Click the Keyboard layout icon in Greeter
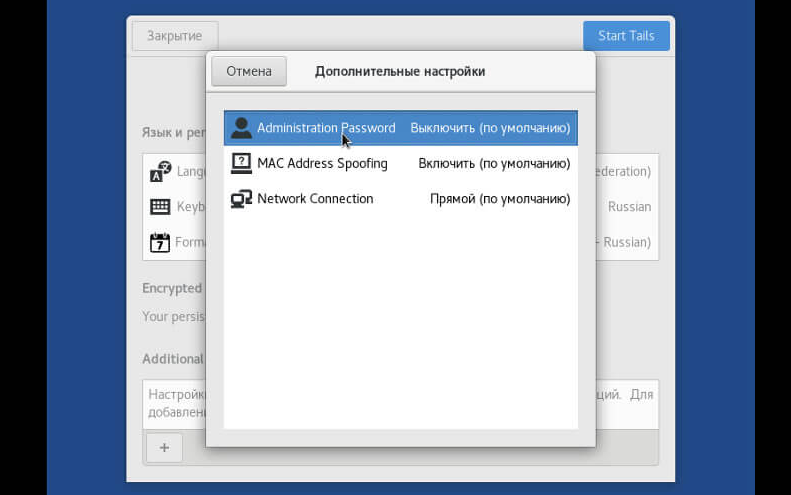The height and width of the screenshot is (495, 791). point(160,206)
